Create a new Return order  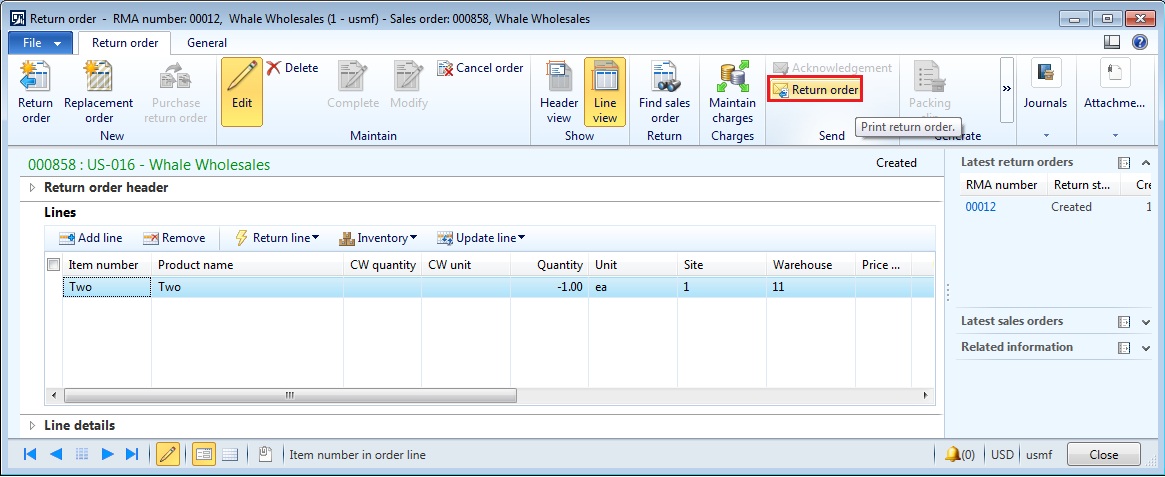35,92
